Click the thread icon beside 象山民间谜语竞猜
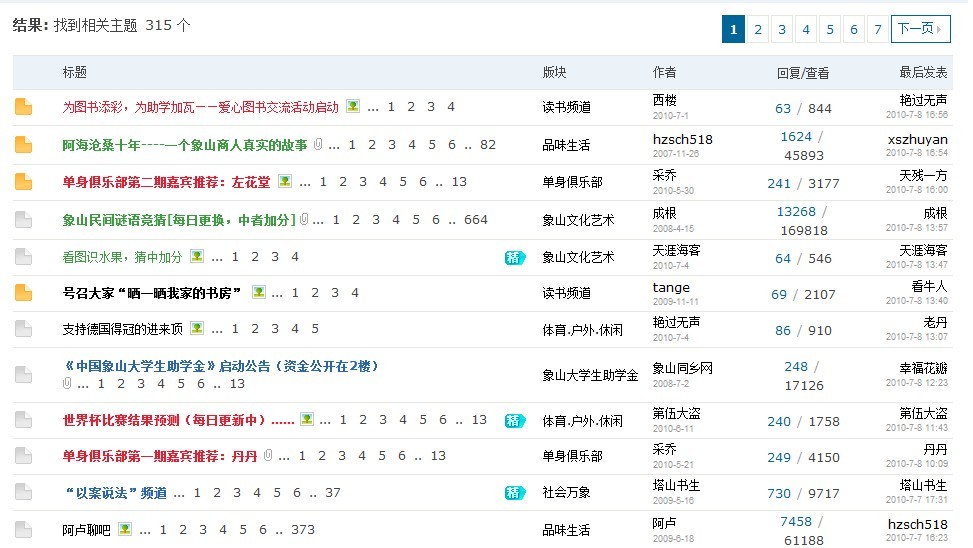 click(x=23, y=220)
